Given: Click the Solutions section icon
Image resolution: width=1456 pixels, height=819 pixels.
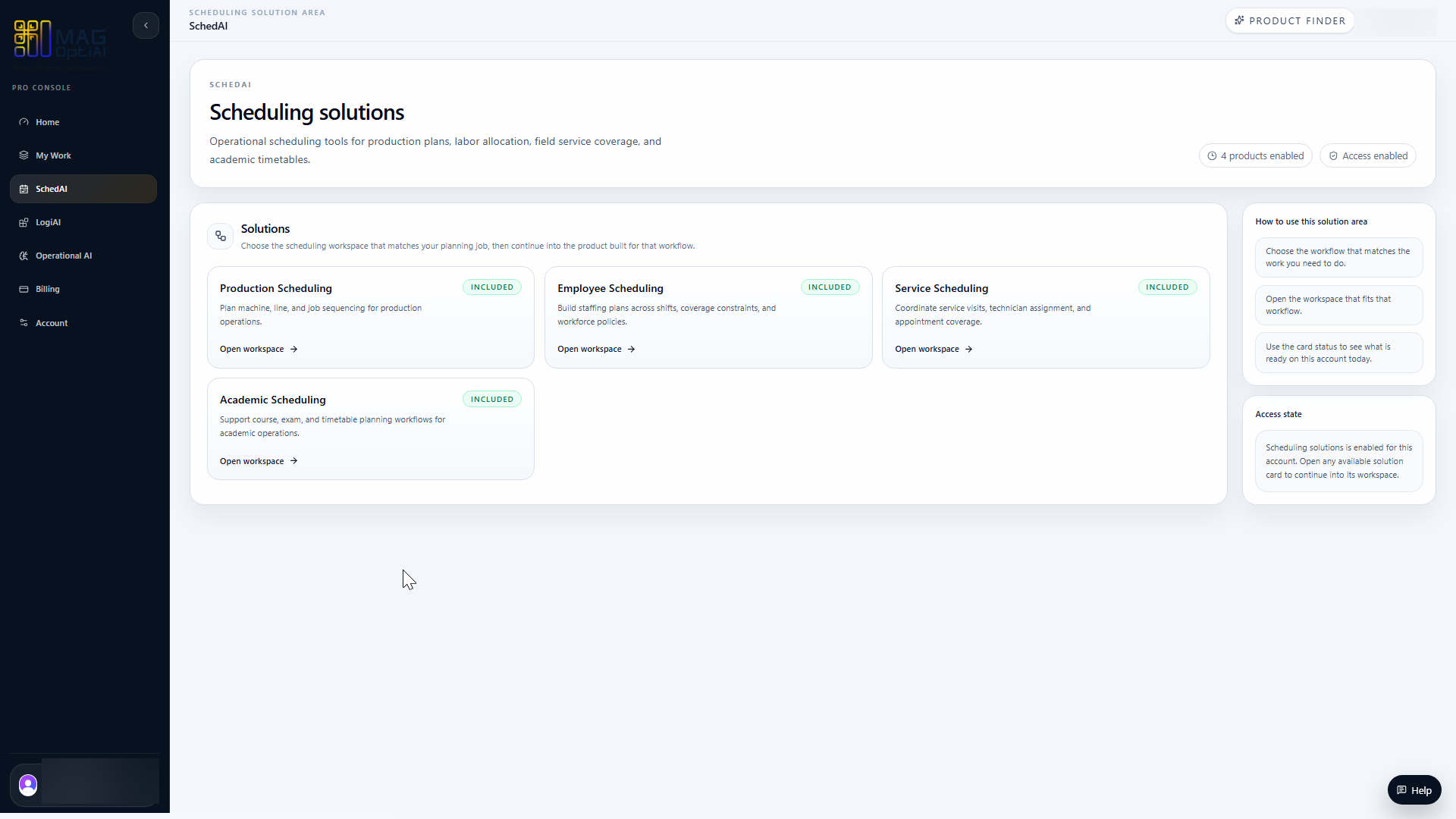Looking at the screenshot, I should point(221,236).
